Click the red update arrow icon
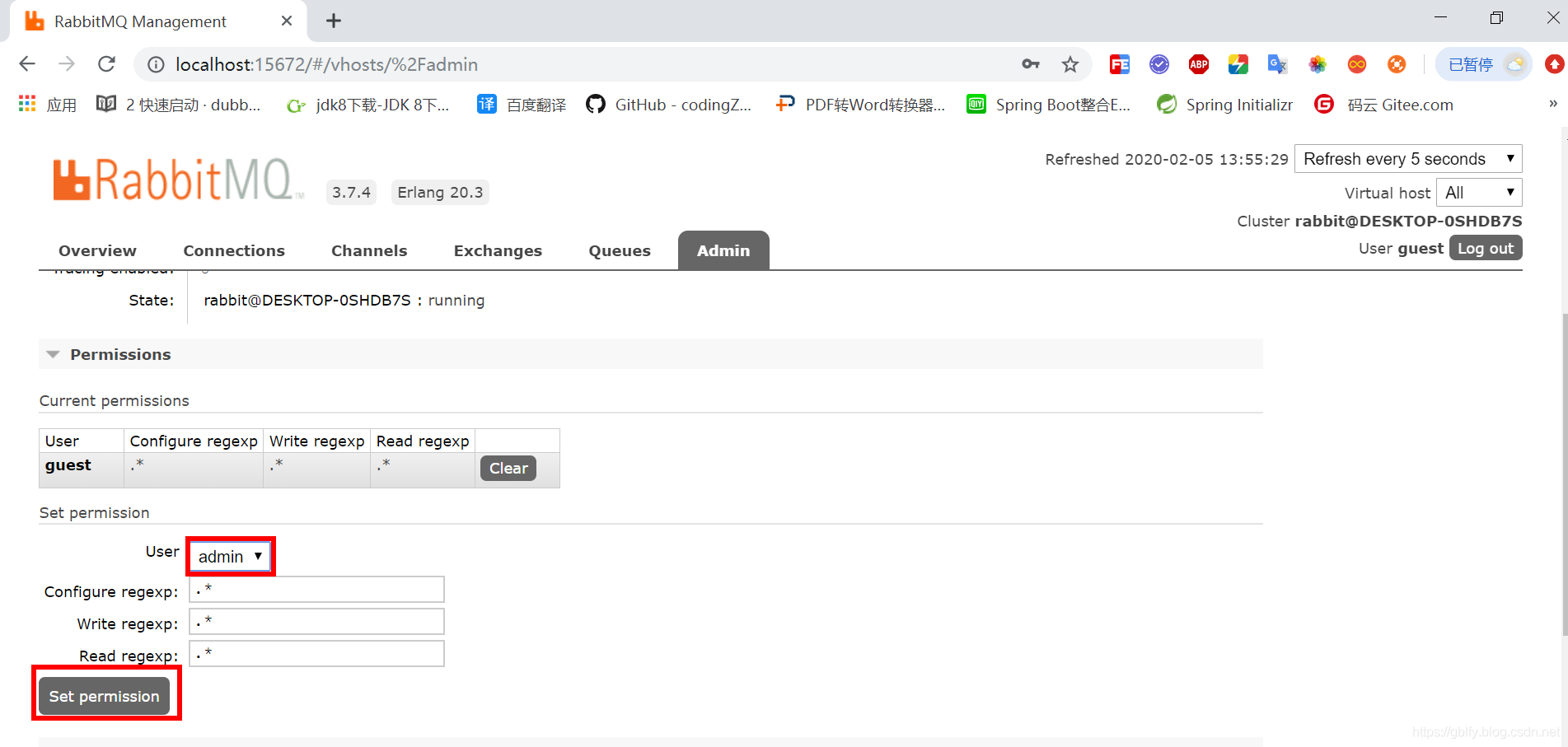This screenshot has height=747, width=1568. [x=1554, y=64]
